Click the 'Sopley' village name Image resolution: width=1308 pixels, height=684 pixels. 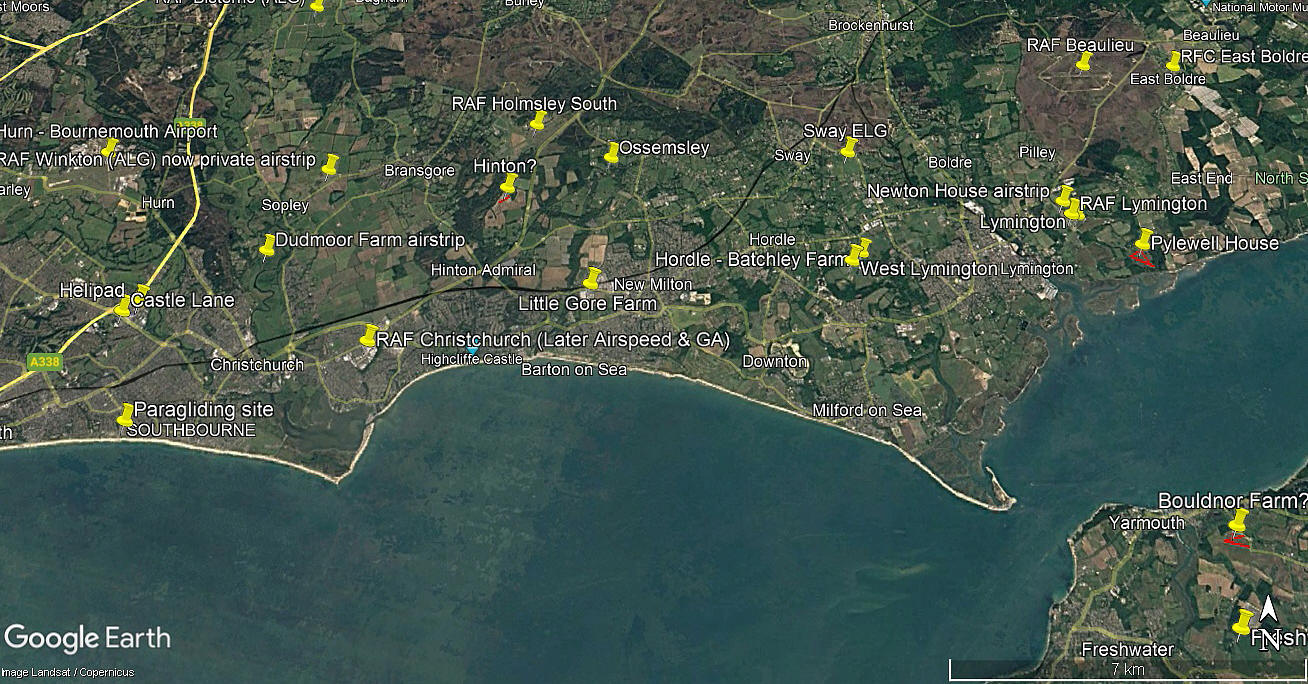pos(285,205)
